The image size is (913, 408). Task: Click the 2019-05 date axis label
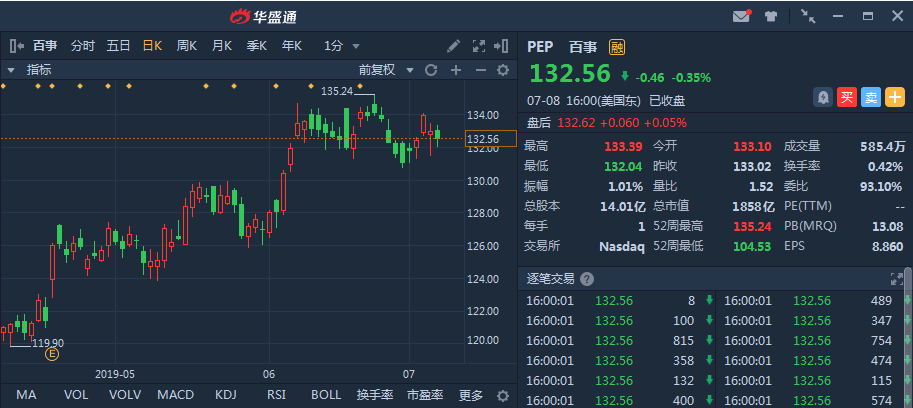115,374
